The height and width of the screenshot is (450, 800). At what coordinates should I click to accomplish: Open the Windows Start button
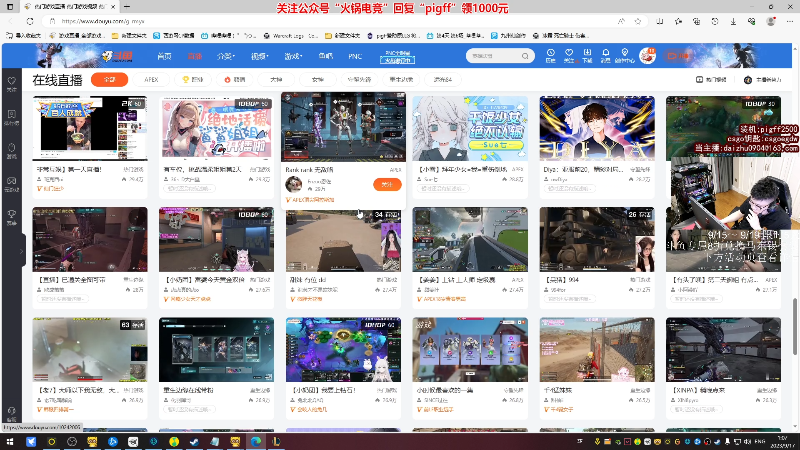click(10, 441)
